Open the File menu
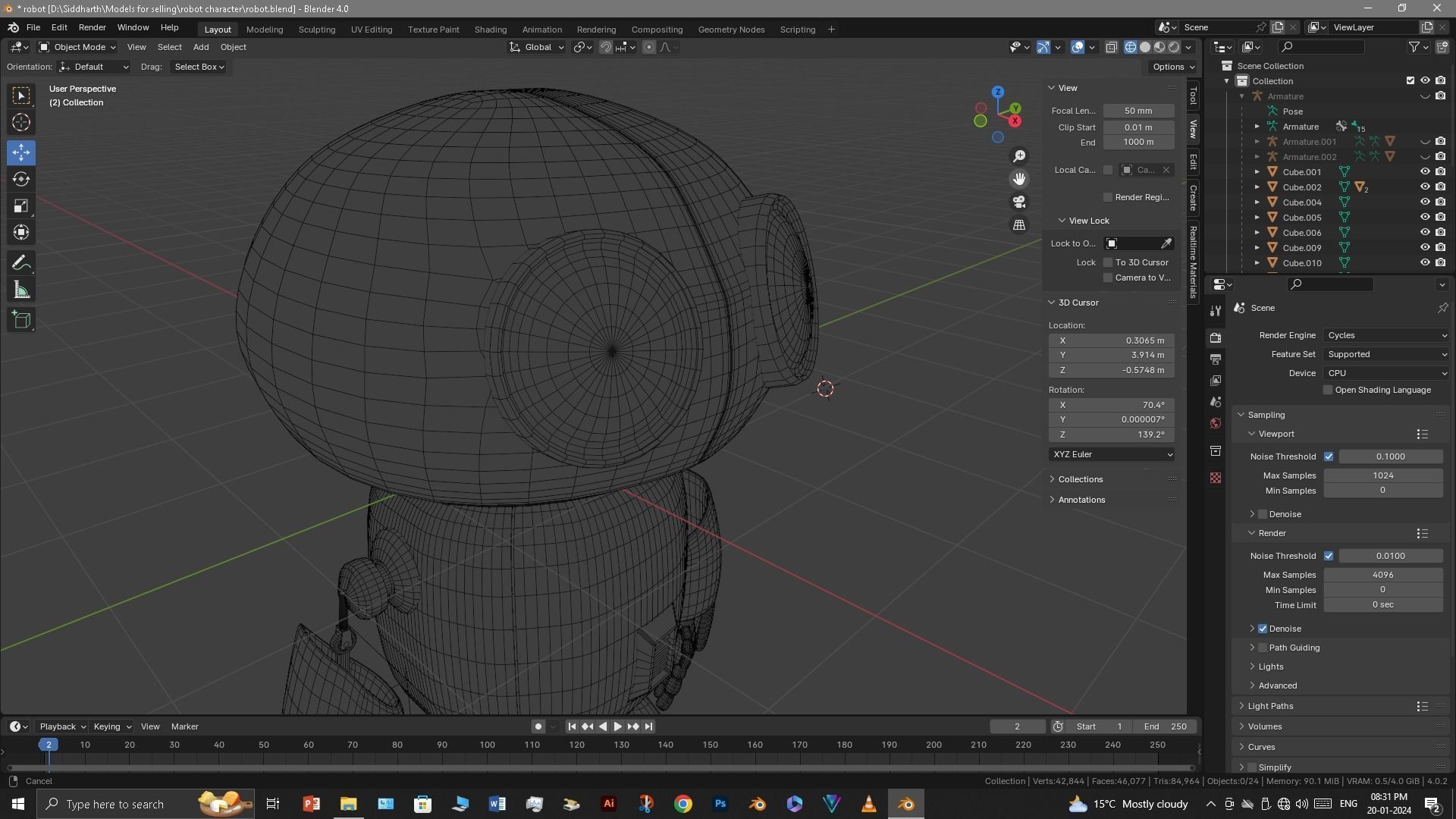 (x=33, y=27)
